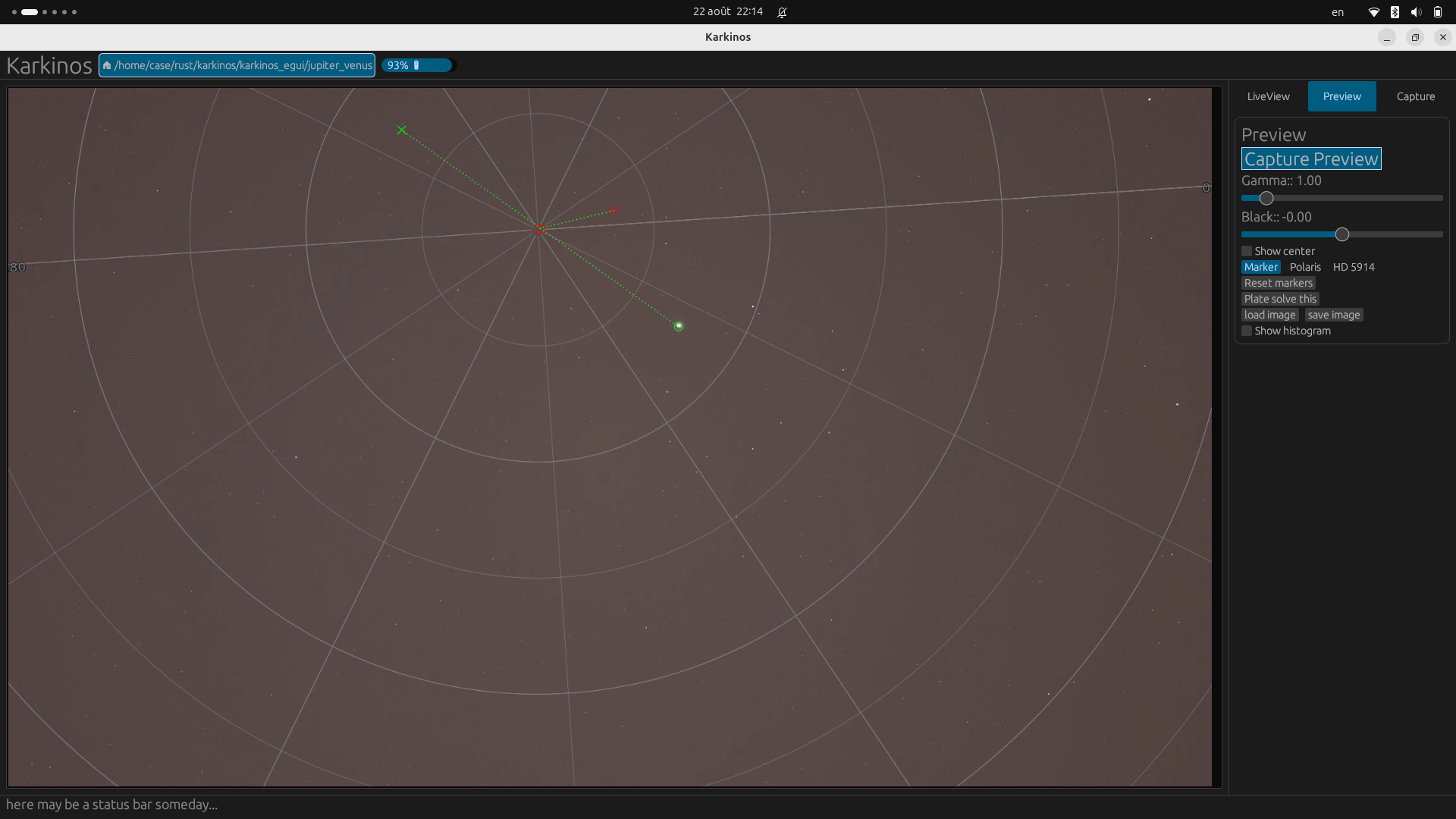Click Plate solve this button
The image size is (1456, 819).
click(1280, 299)
